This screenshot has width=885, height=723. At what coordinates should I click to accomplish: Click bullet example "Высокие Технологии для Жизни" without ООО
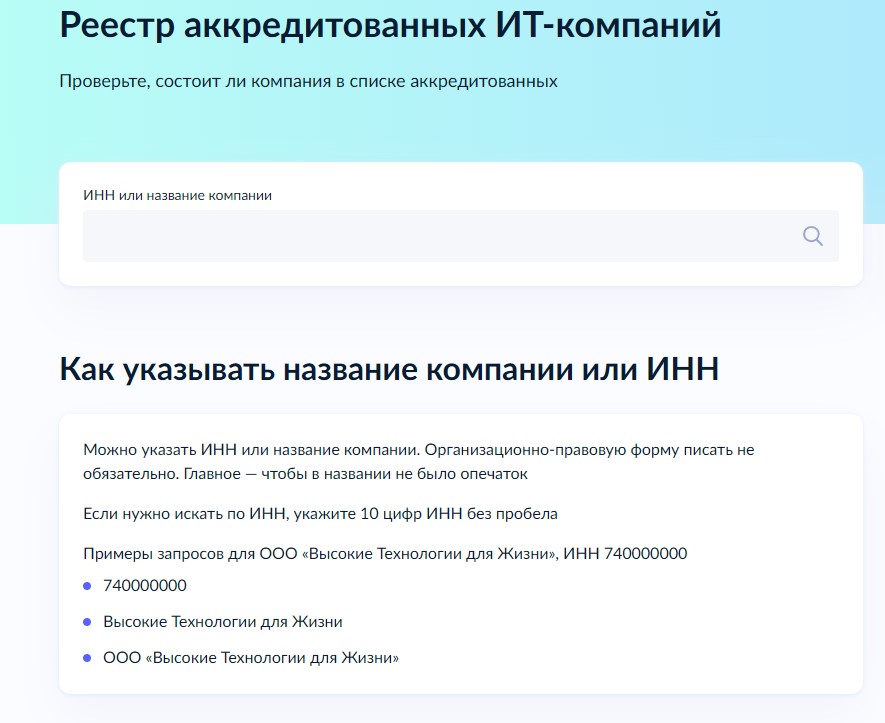coord(222,621)
